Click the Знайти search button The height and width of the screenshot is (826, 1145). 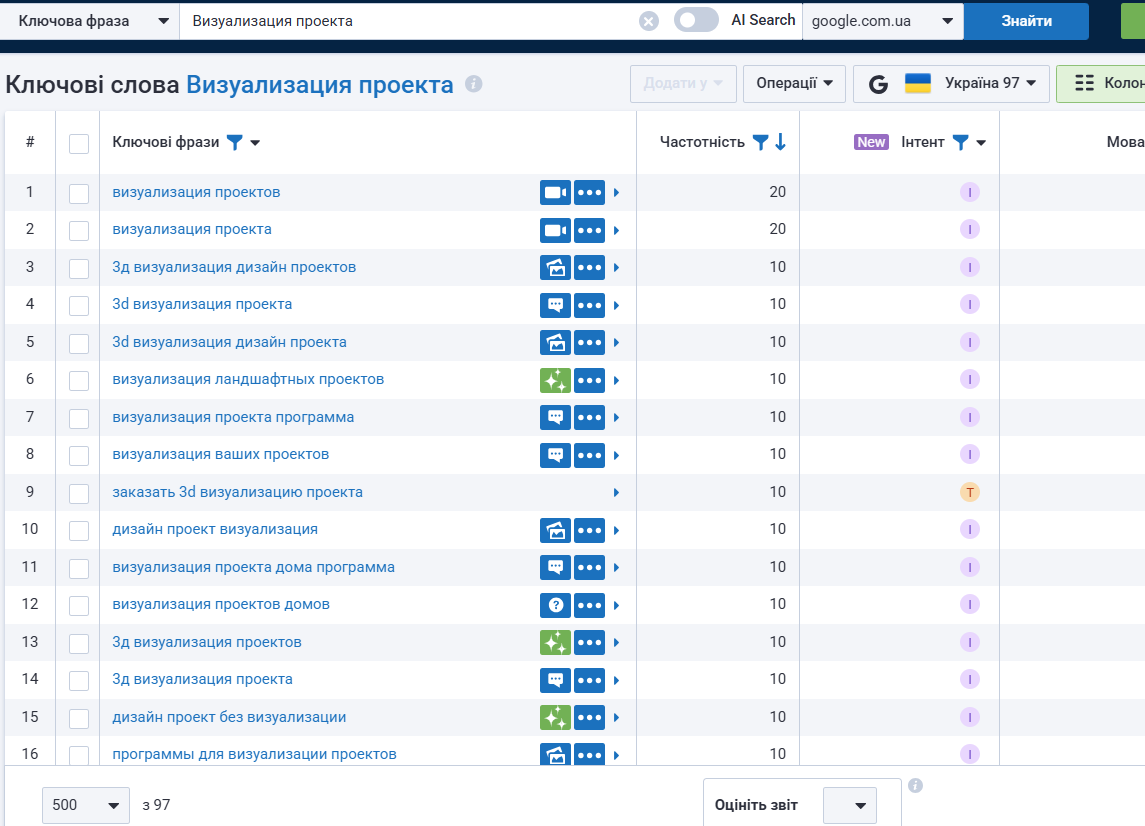[1026, 21]
